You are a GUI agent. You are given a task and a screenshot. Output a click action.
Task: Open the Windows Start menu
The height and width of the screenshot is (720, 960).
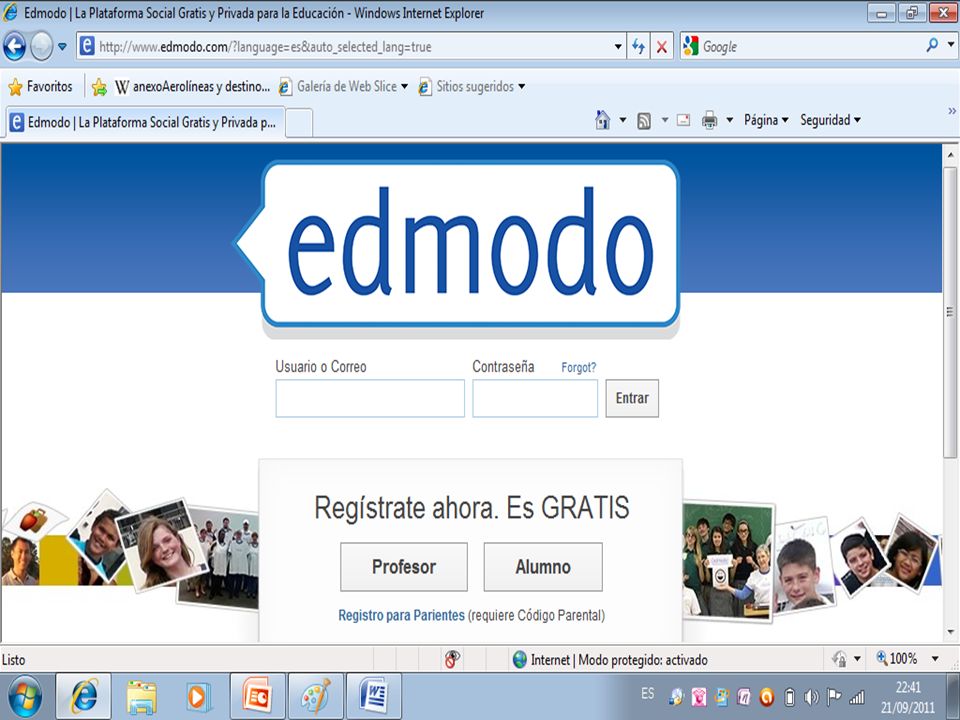pyautogui.click(x=24, y=696)
